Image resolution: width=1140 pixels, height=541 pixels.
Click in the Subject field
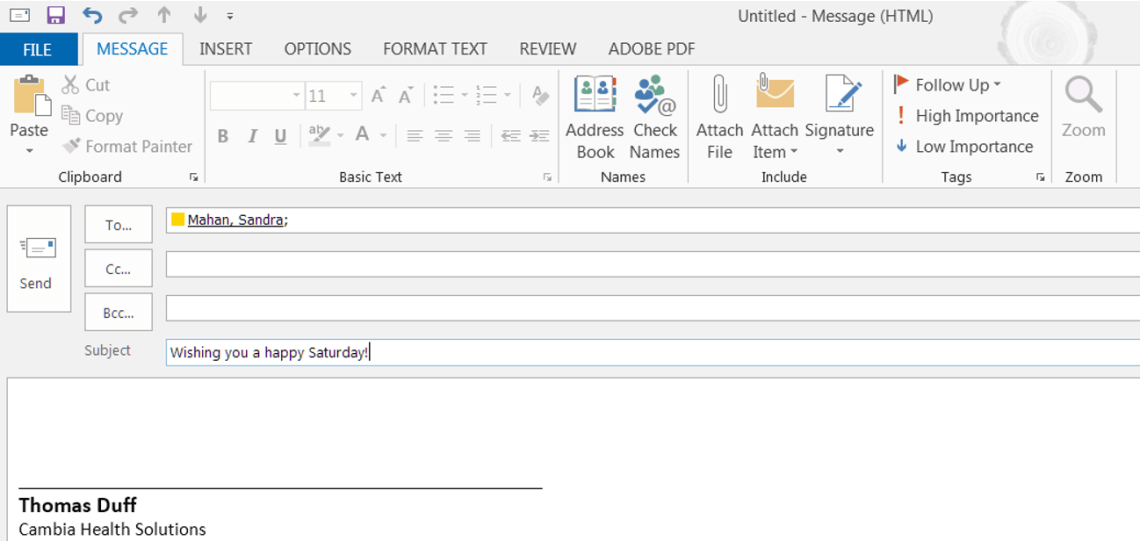point(653,353)
